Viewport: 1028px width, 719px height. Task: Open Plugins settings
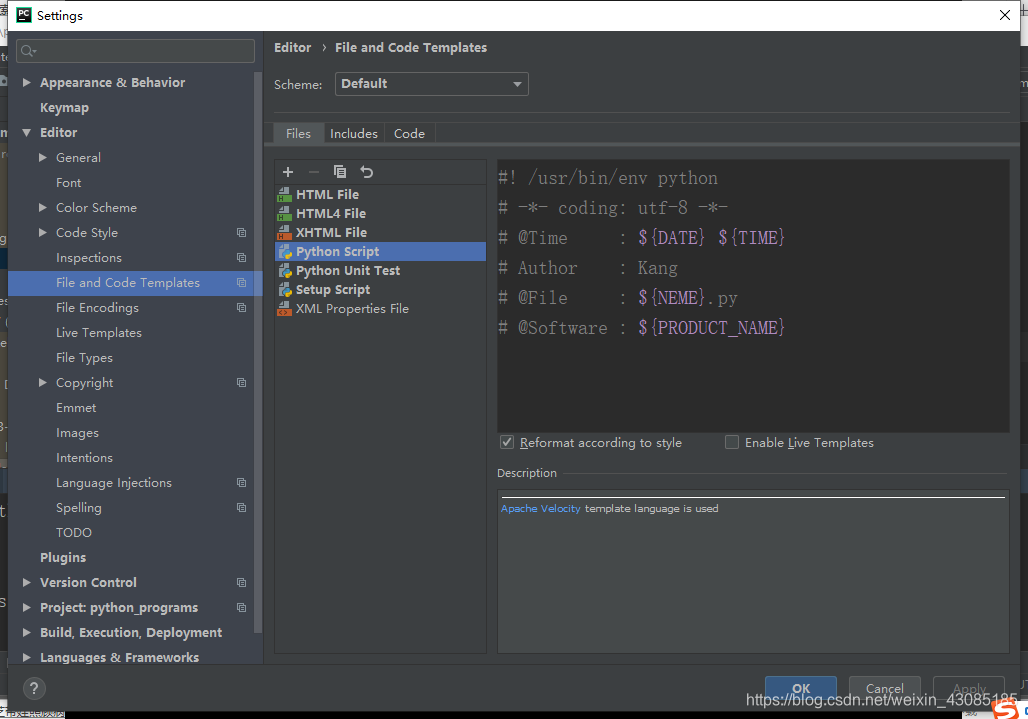pos(63,558)
